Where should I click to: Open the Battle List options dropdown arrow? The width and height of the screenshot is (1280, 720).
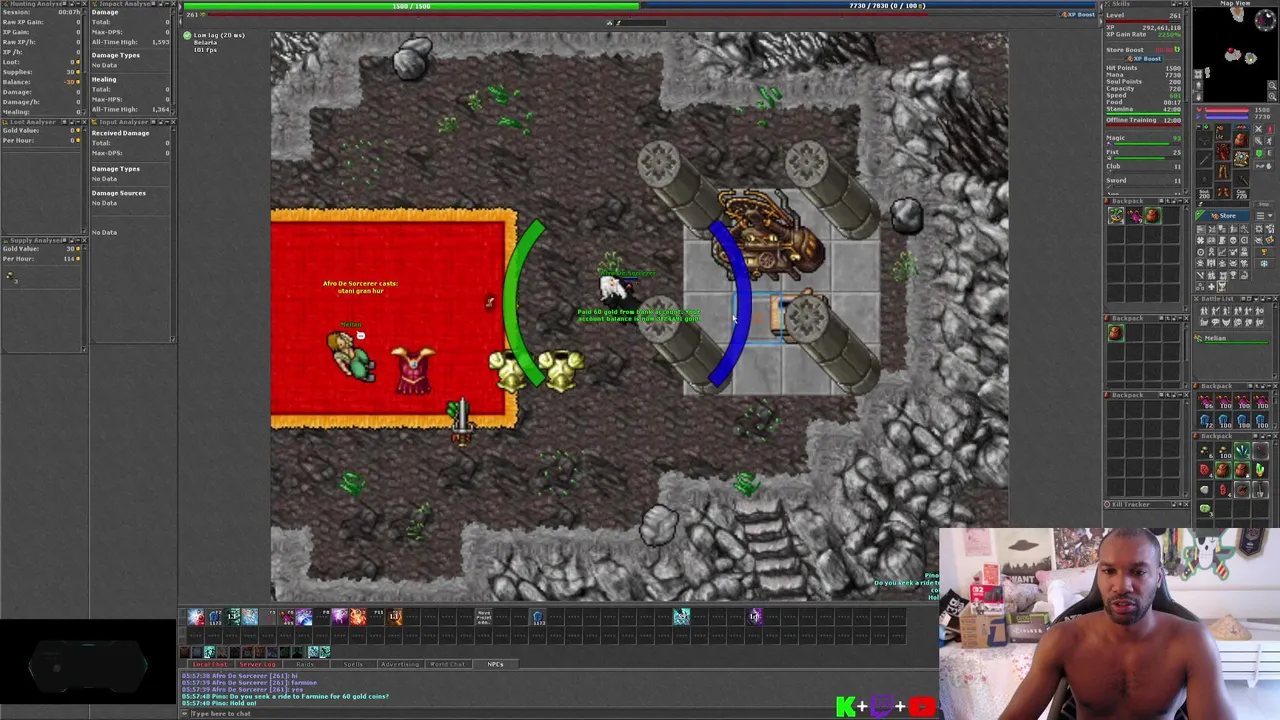coord(1256,299)
